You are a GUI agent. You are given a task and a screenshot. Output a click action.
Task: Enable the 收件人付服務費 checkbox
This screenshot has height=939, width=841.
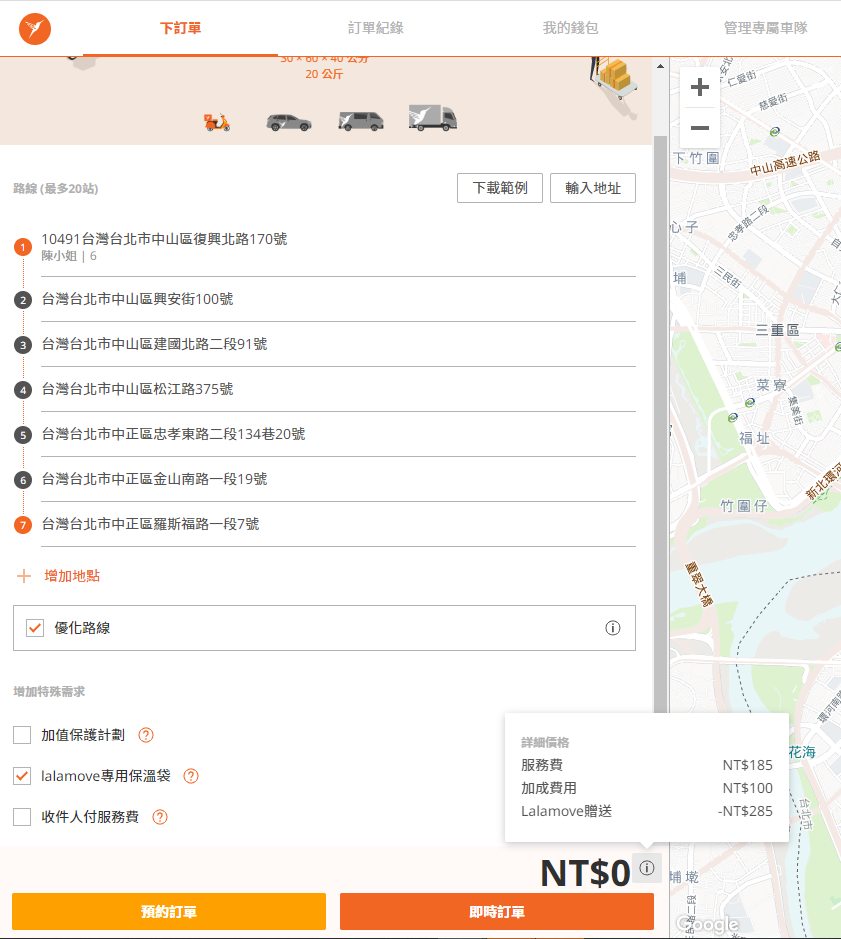[x=22, y=817]
